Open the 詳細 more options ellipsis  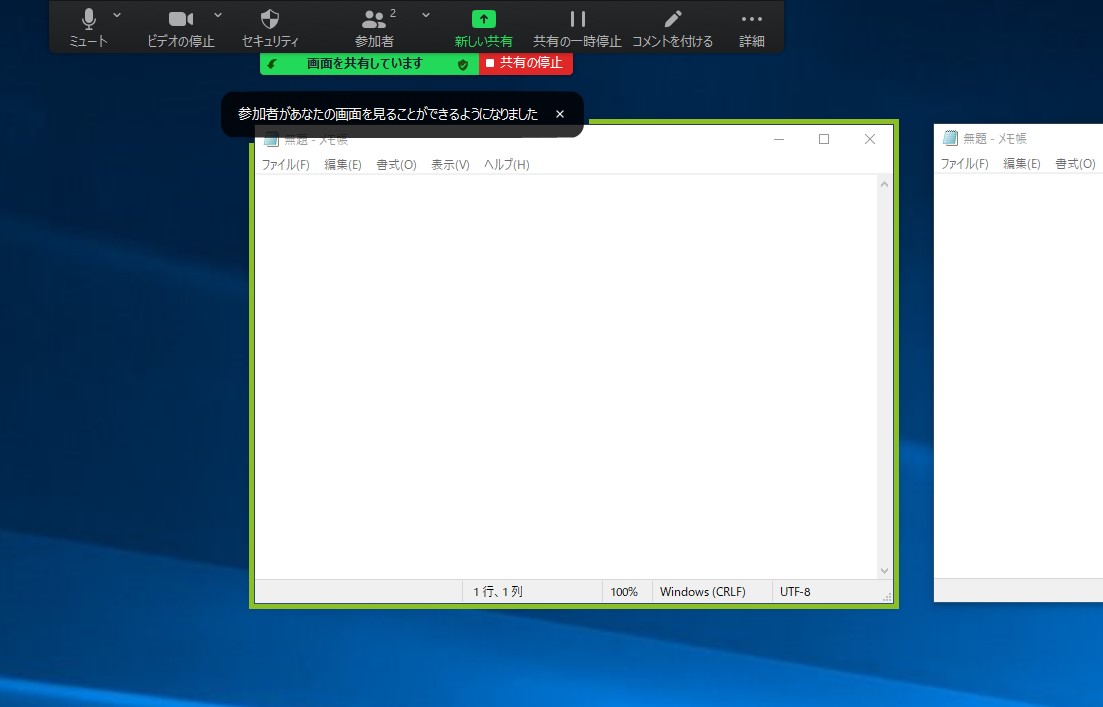click(x=751, y=27)
